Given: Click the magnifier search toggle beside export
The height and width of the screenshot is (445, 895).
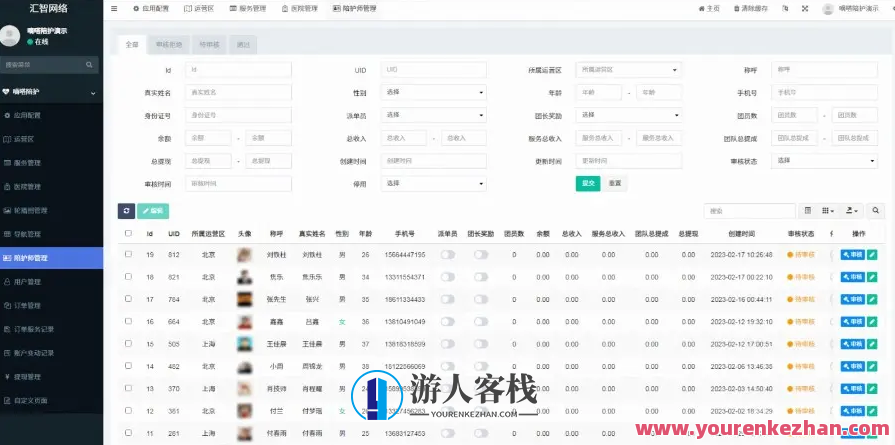Looking at the screenshot, I should tap(876, 211).
